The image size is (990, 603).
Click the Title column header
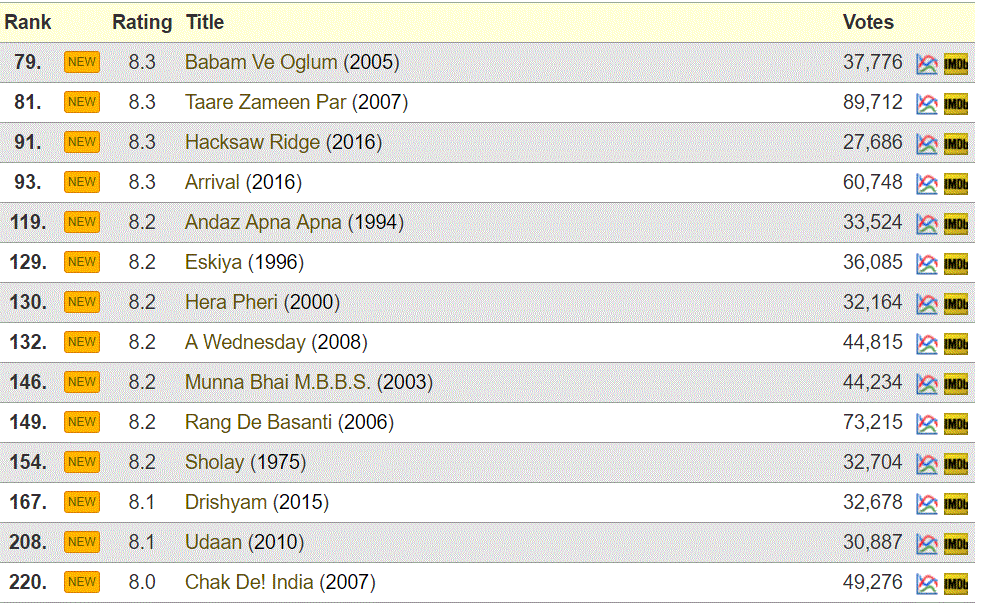[x=205, y=22]
